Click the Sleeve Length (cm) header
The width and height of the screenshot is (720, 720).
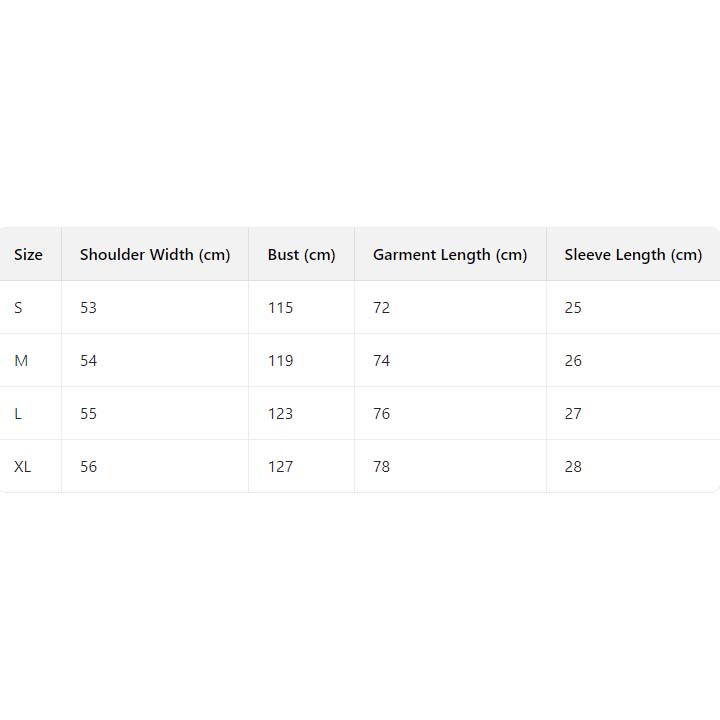pos(633,254)
